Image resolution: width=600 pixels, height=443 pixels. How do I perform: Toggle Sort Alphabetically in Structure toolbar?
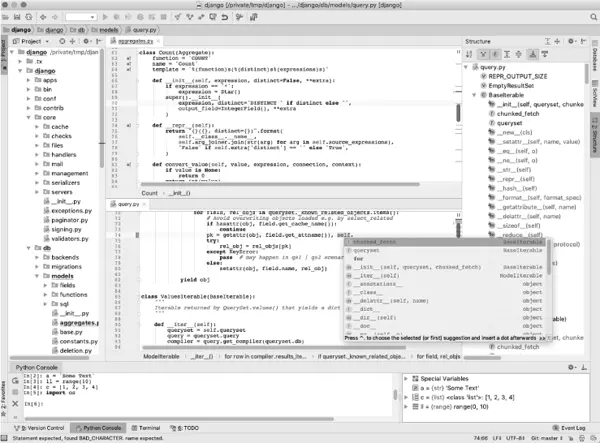click(469, 54)
